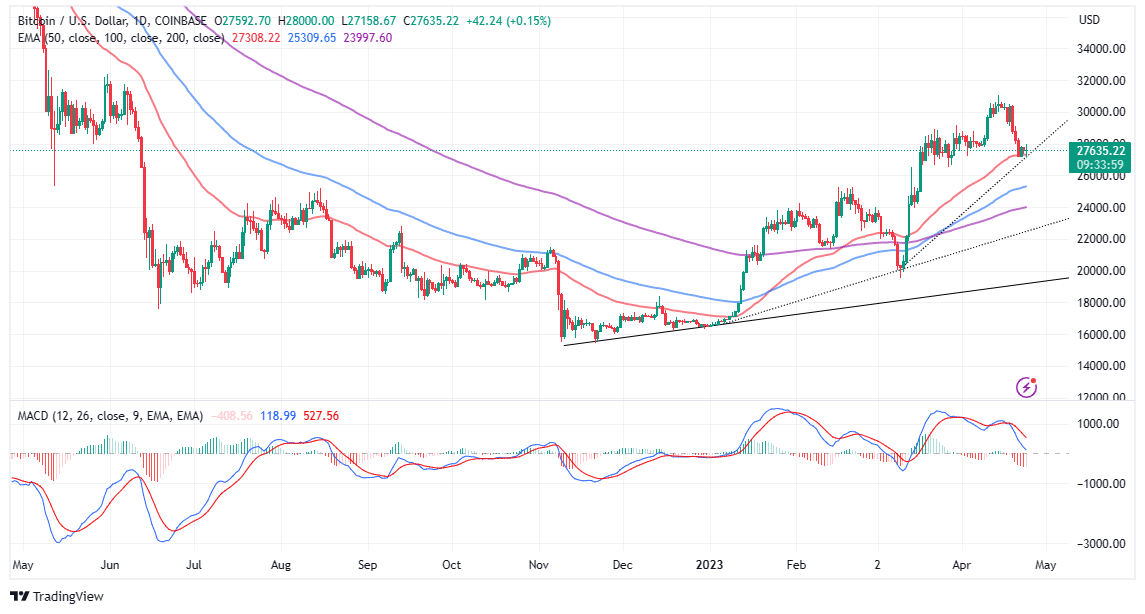Click the 30000.00 price axis label

point(1100,112)
